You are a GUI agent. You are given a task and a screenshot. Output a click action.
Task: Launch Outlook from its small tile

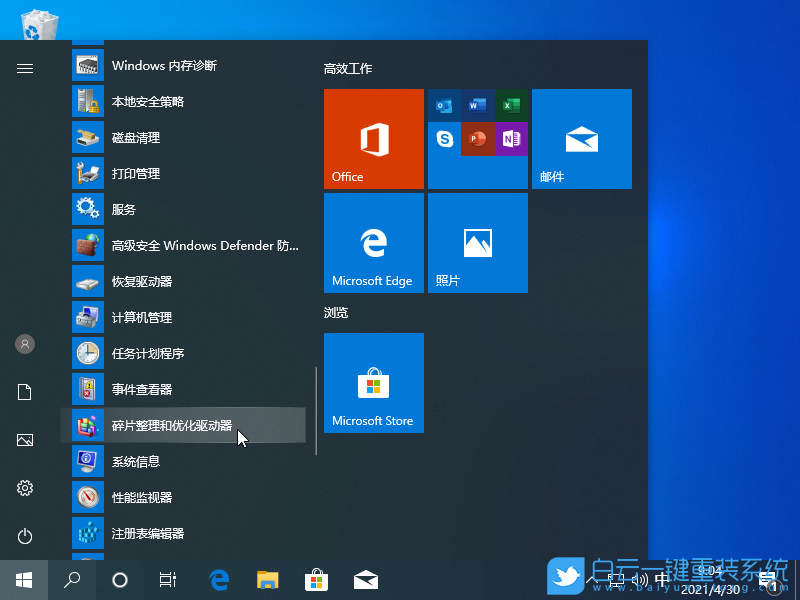tap(446, 105)
